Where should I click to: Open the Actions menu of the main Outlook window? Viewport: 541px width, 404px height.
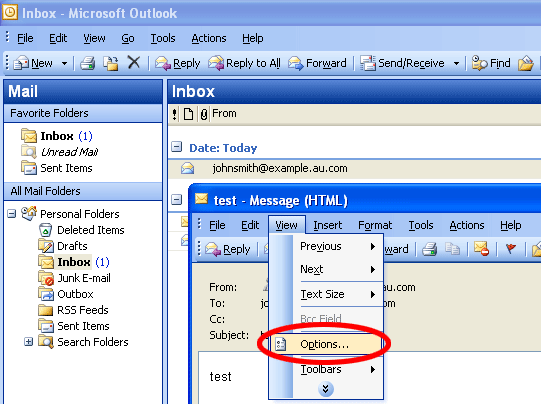tap(209, 38)
